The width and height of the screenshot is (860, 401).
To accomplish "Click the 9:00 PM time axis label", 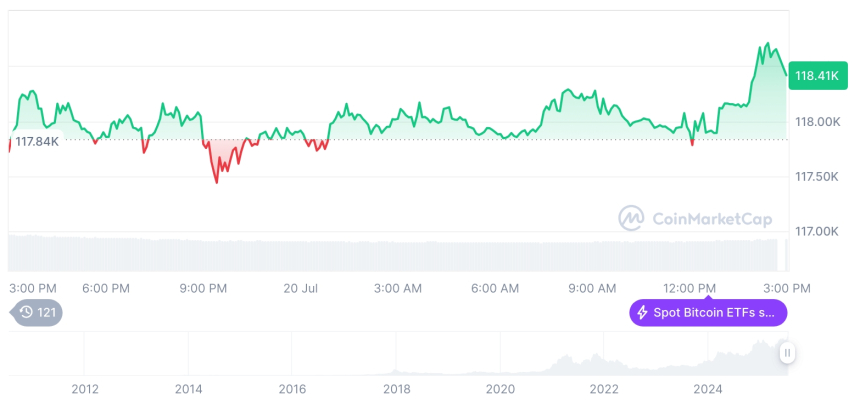I will click(203, 288).
